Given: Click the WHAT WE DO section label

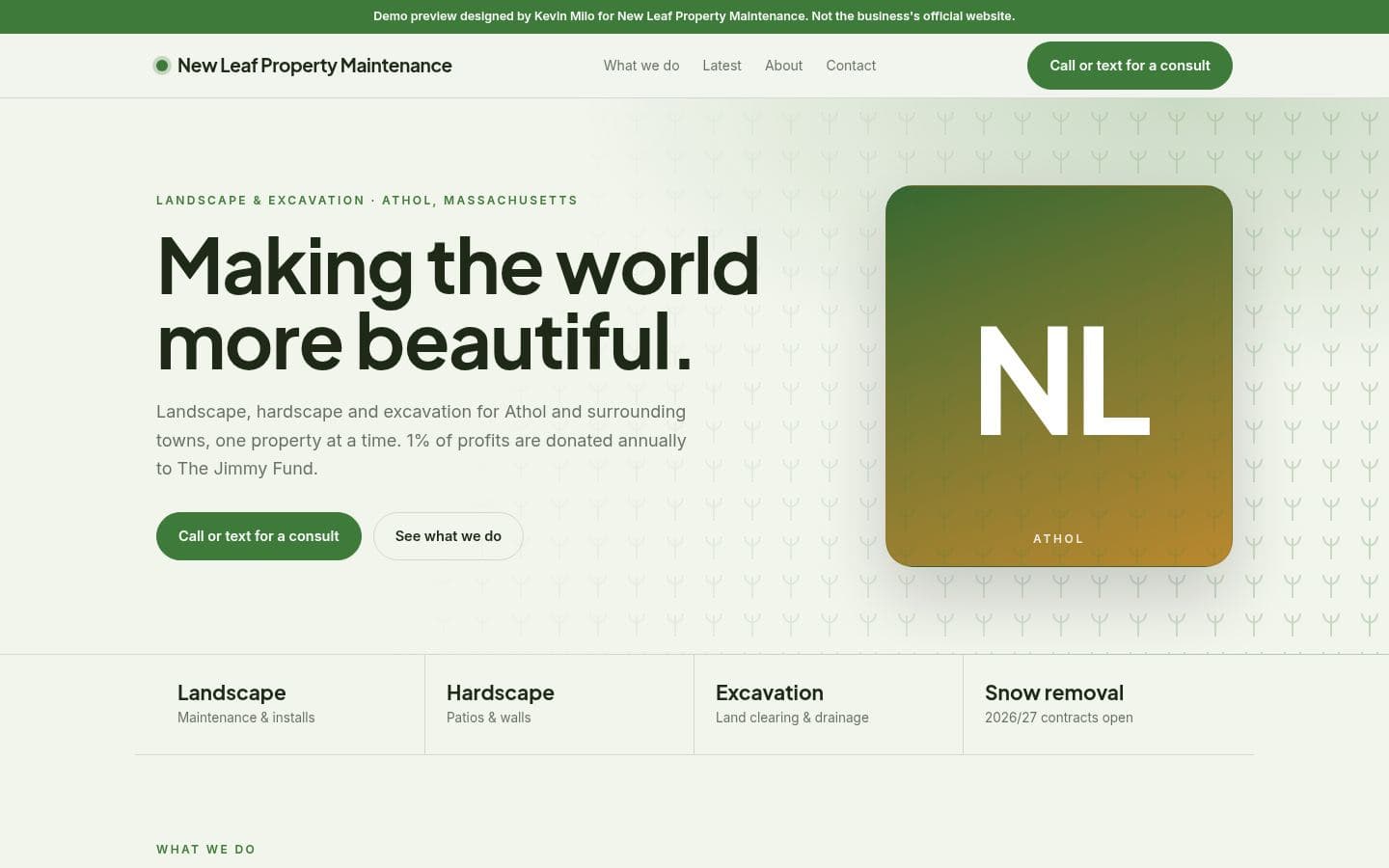Looking at the screenshot, I should point(205,850).
